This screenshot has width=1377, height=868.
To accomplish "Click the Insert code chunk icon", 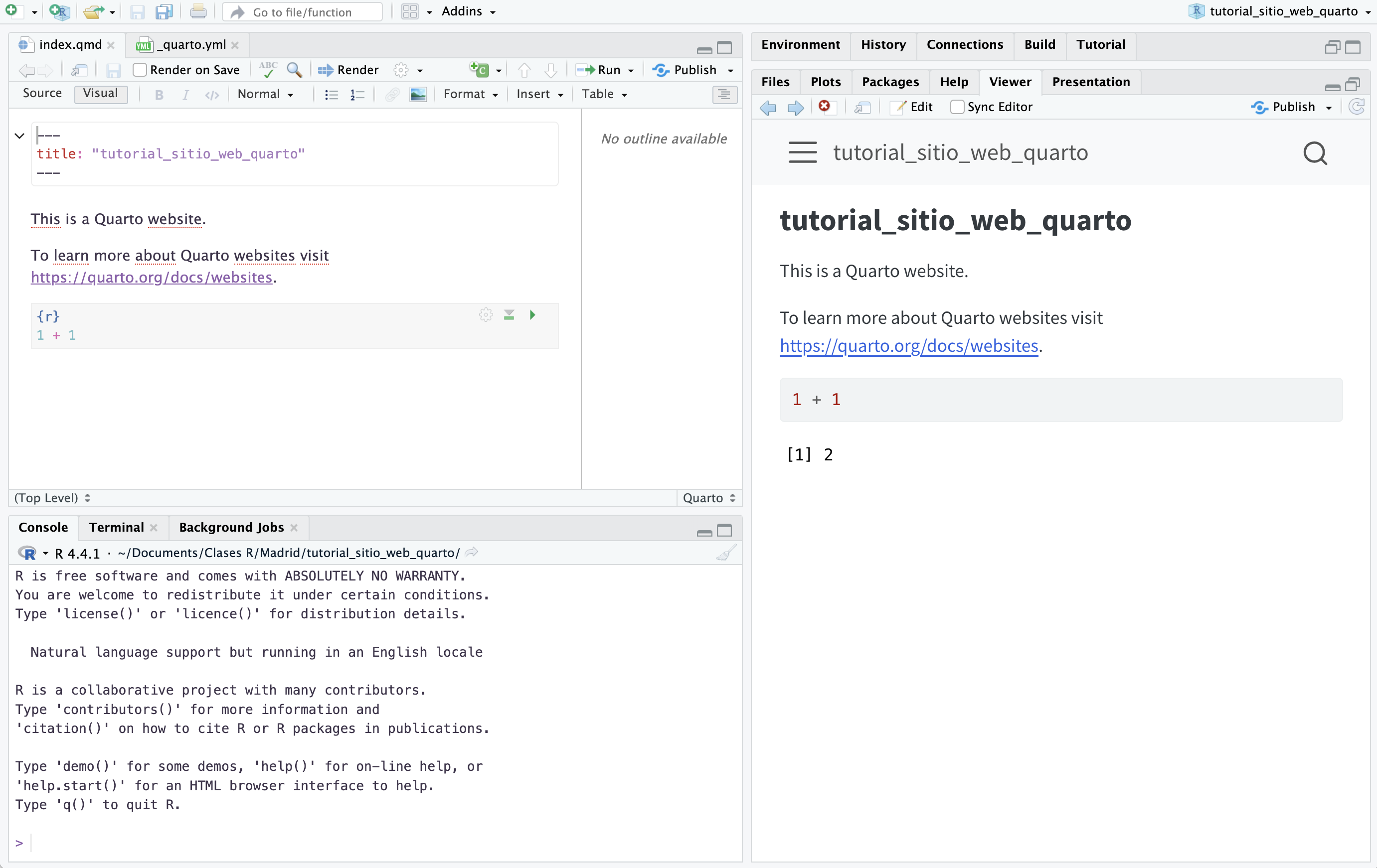I will click(x=479, y=70).
